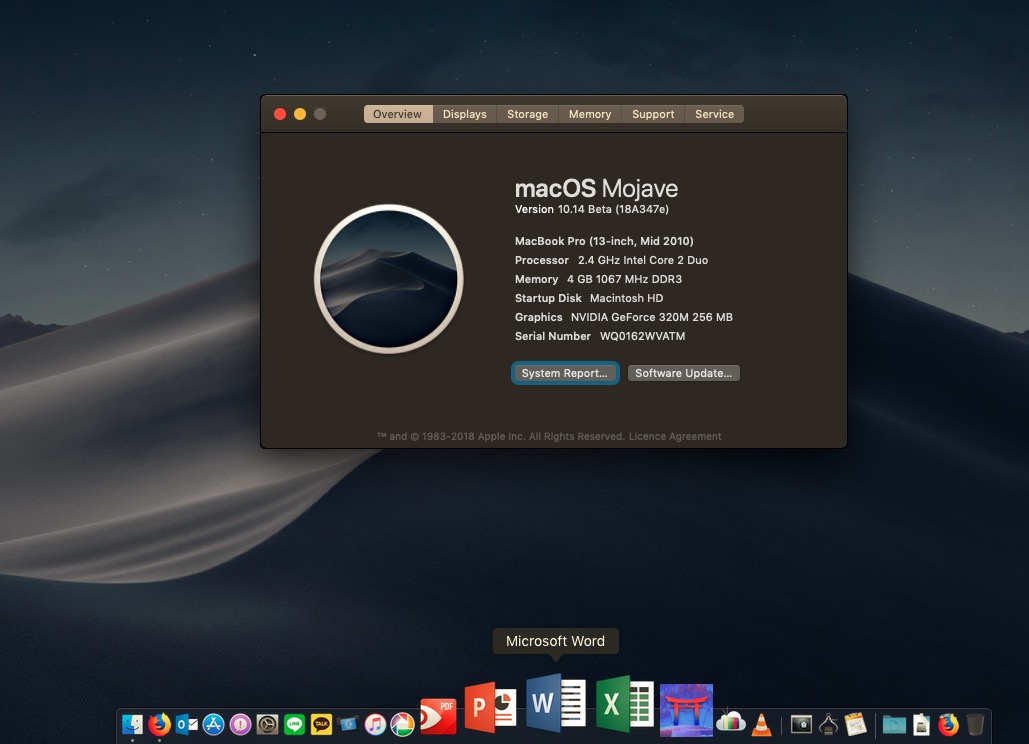Click the MacBook Pro (13-inch, Mid 2010) text
The image size is (1029, 744).
coord(604,241)
